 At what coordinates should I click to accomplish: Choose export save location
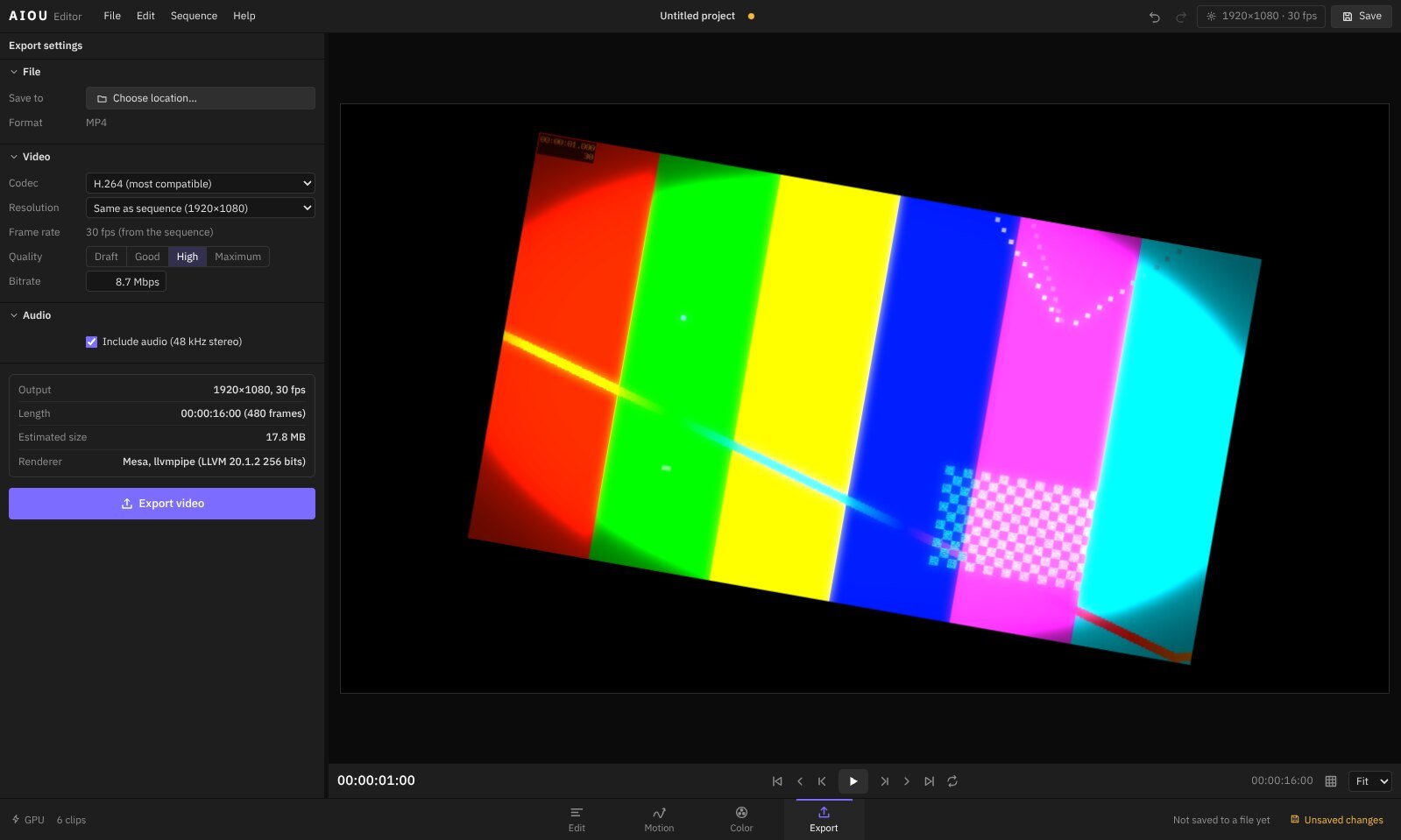coord(201,98)
